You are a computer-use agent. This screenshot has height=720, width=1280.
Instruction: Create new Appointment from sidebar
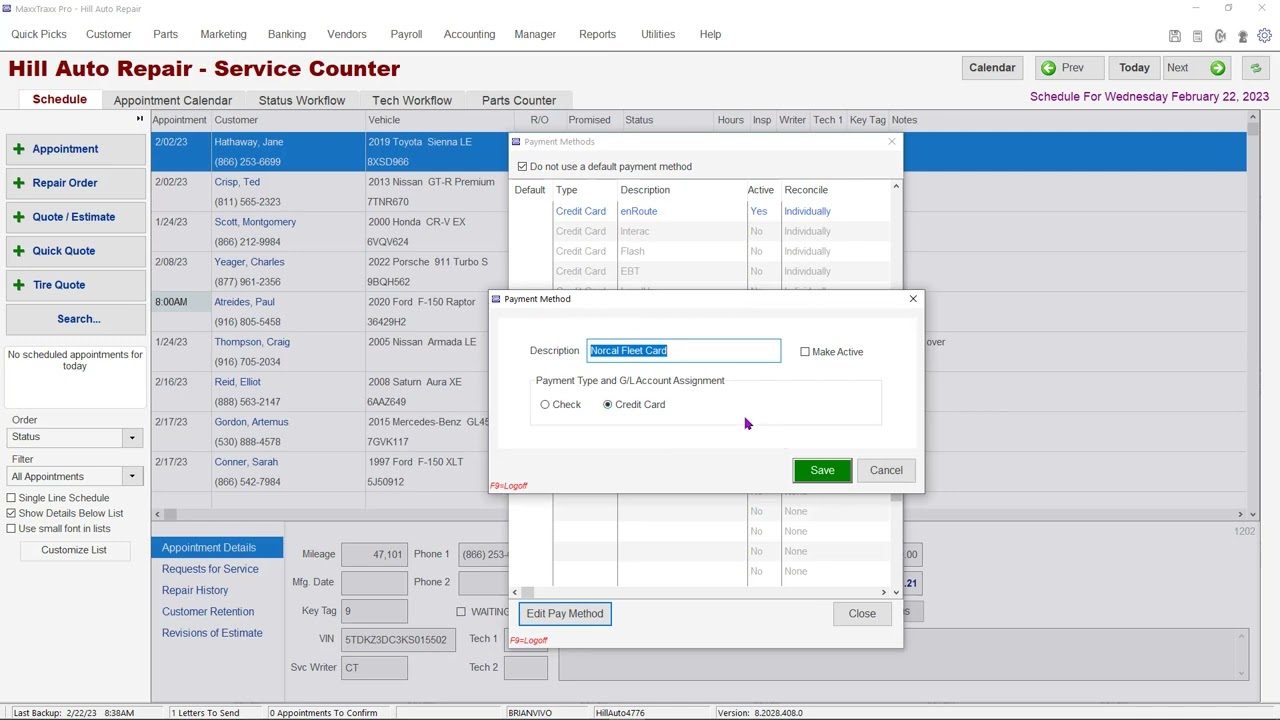pos(75,149)
